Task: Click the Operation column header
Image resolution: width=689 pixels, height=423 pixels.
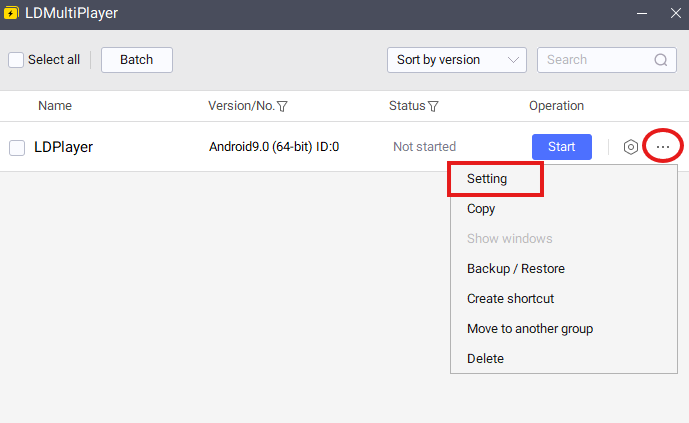Action: [x=556, y=106]
